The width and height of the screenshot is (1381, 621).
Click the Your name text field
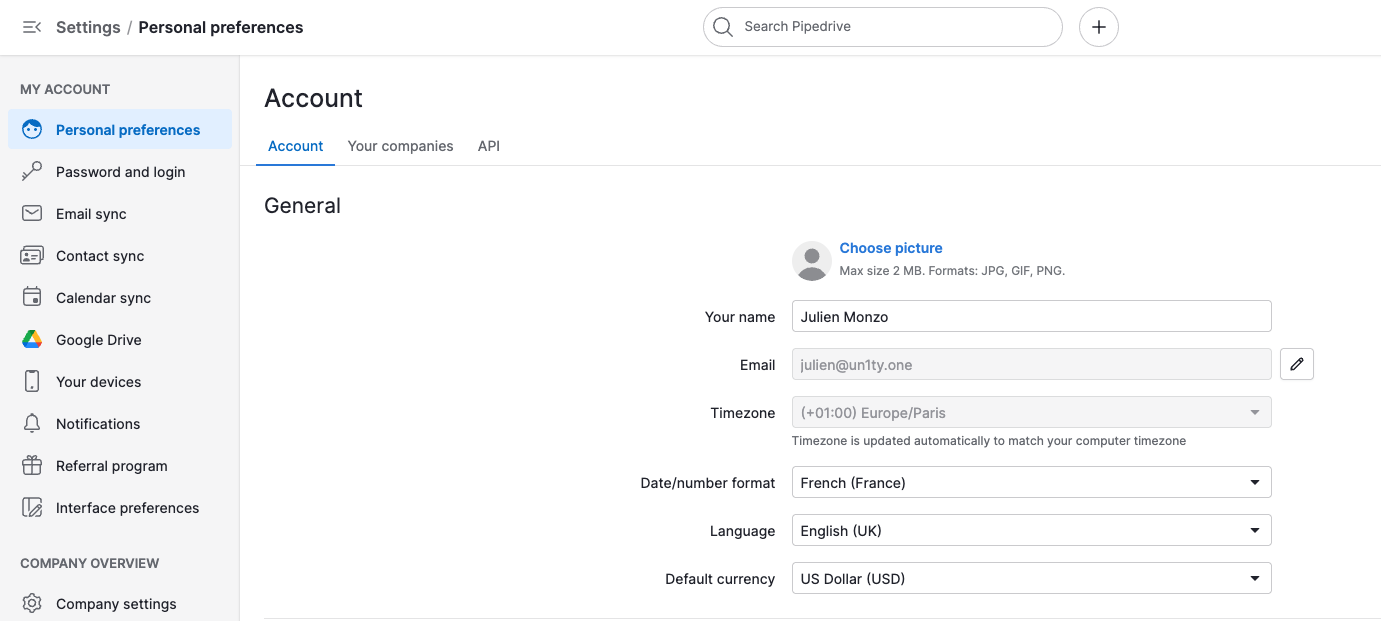point(1031,317)
